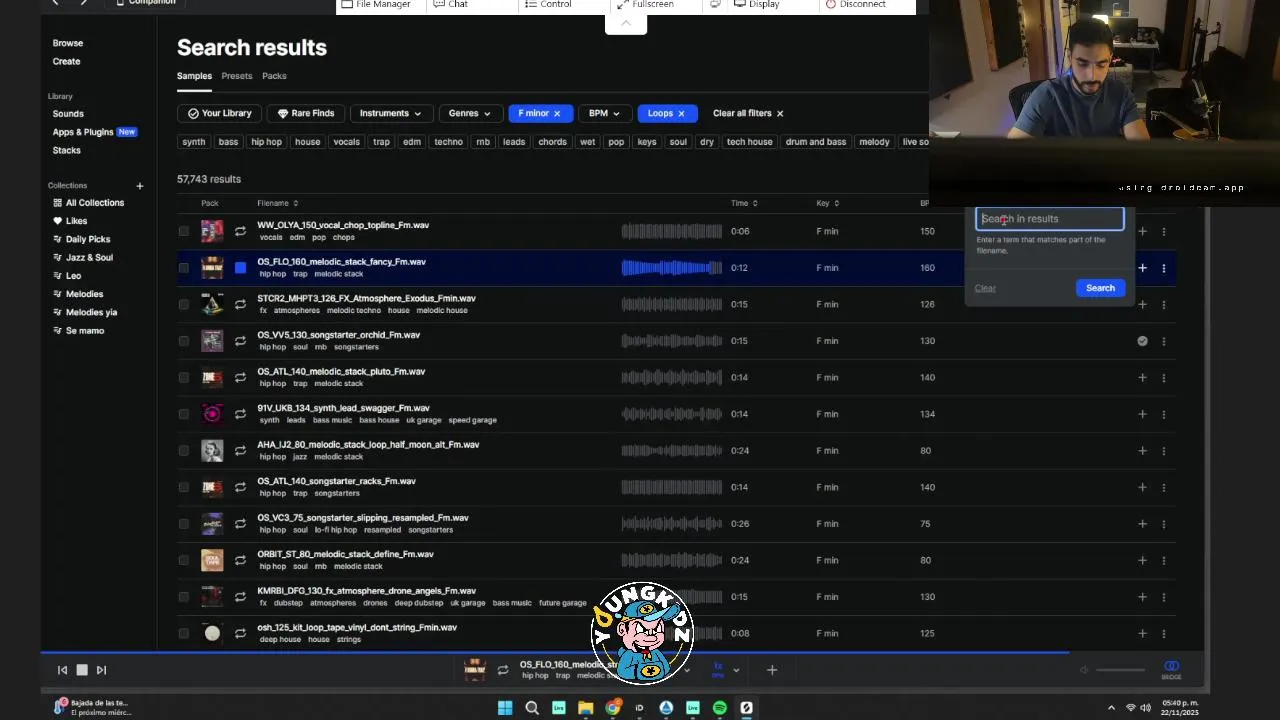Click pack thumbnail of ORBIT_ST_80_melodic_stack_define

tap(212, 560)
